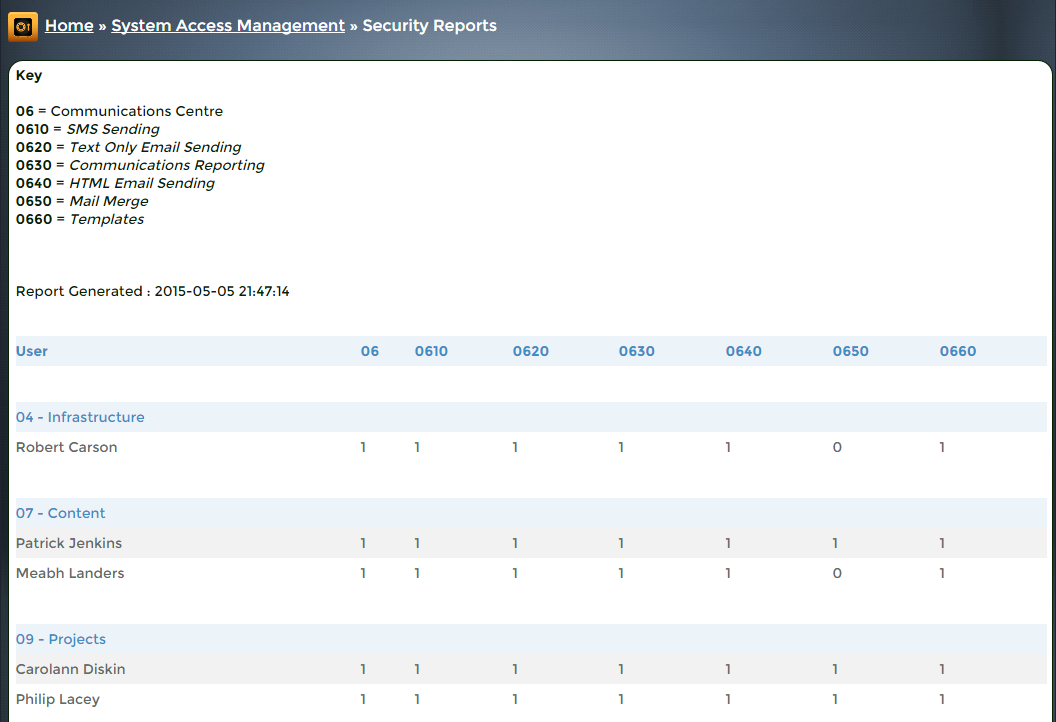Select user Patrick Jenkins
Screen dimensions: 1056x722
pos(68,543)
